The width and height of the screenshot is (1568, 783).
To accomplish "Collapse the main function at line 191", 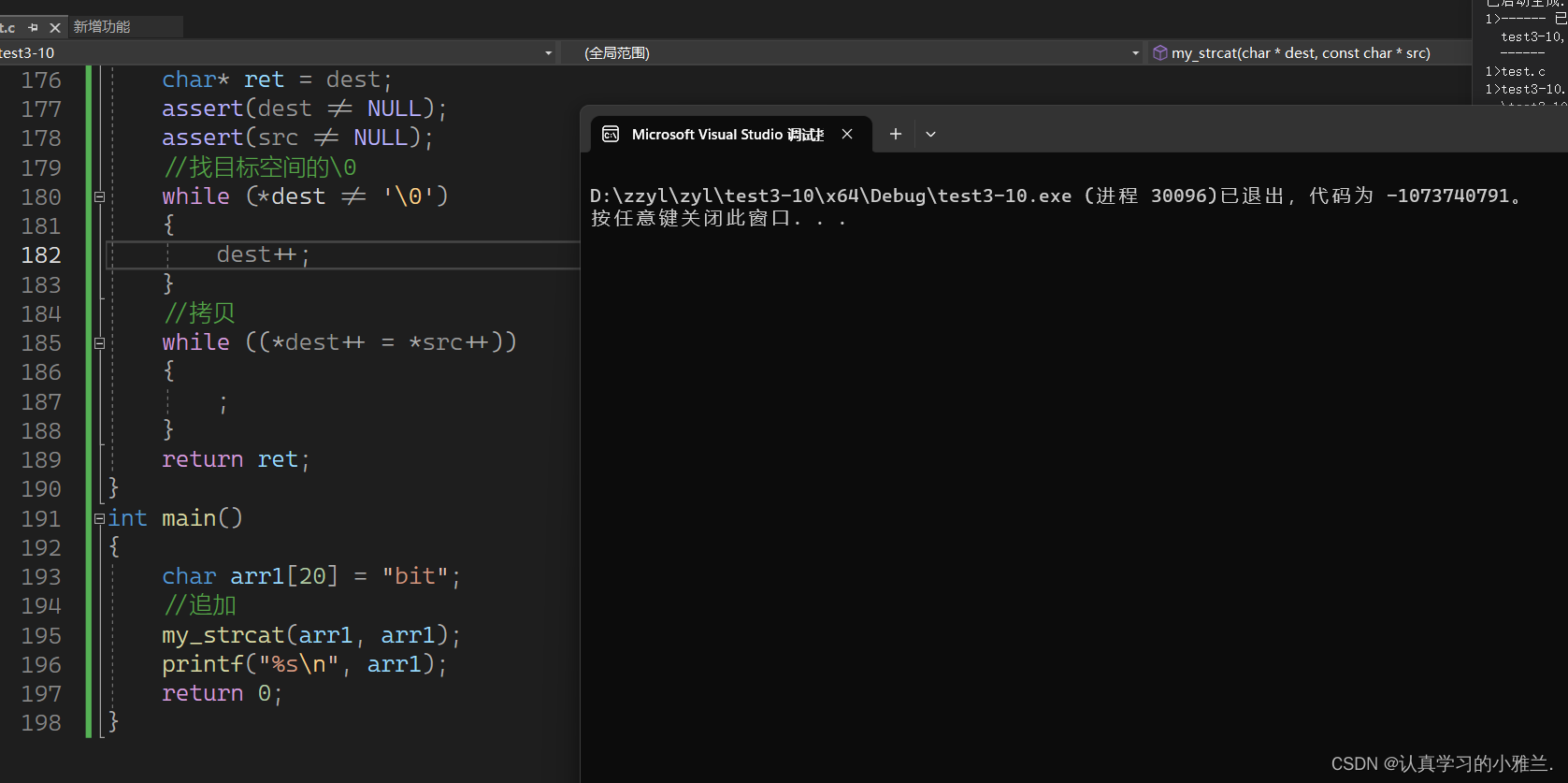I will tap(99, 518).
